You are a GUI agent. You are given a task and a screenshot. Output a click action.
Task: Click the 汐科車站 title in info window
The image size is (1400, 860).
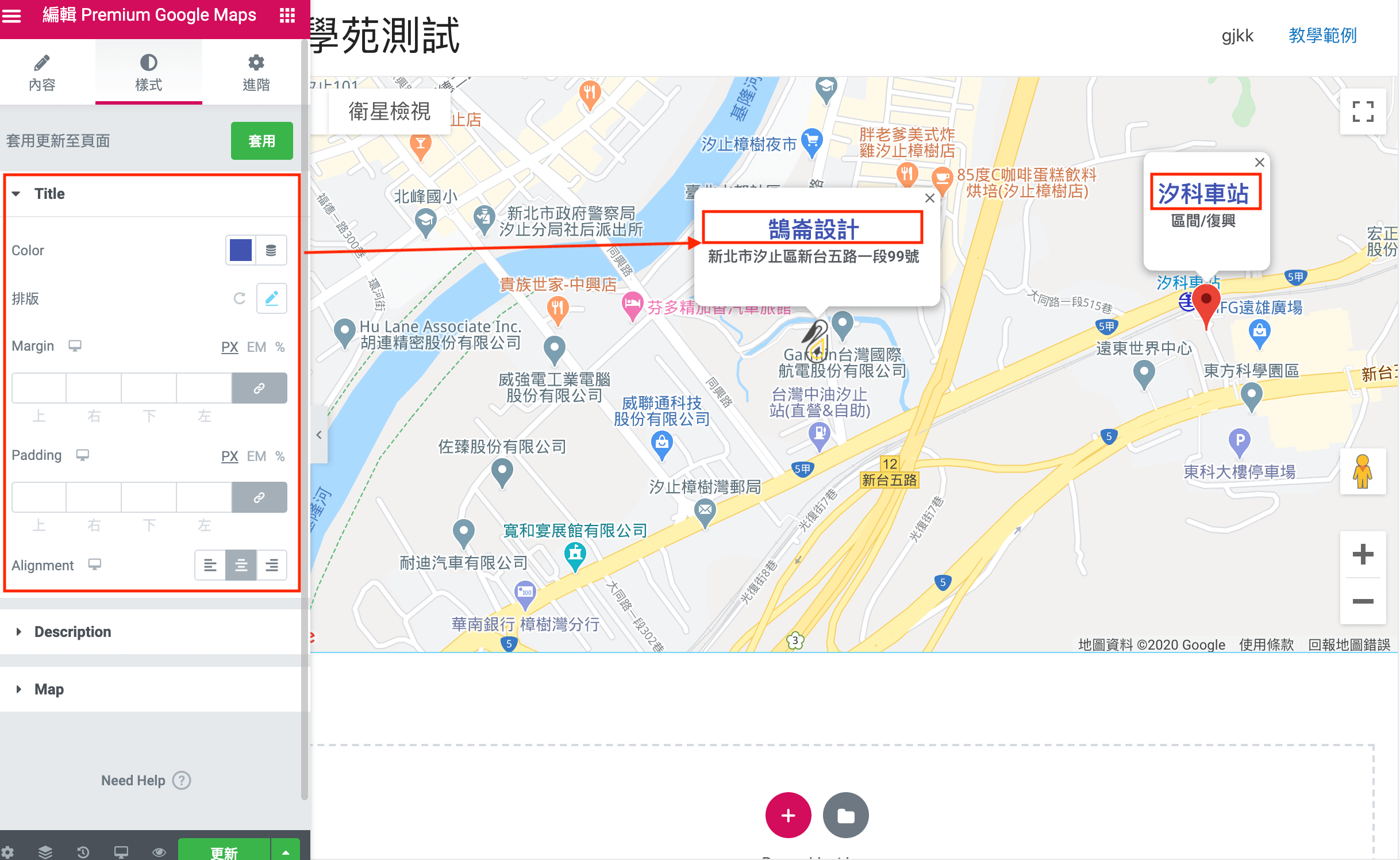1203,193
